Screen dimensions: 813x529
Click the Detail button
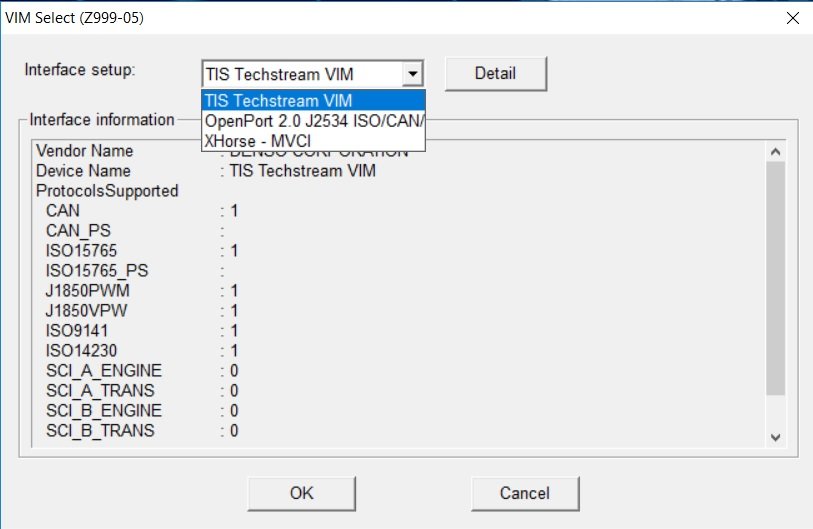click(496, 74)
